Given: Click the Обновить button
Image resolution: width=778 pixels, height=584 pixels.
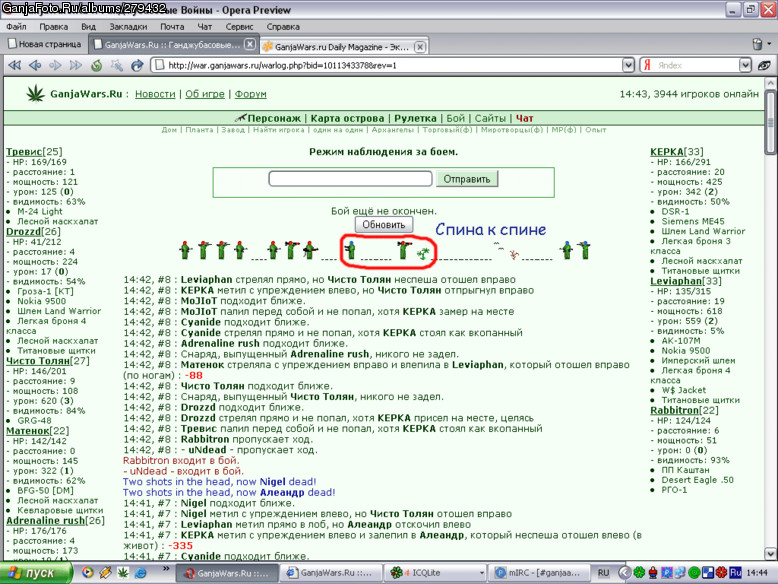Looking at the screenshot, I should click(384, 225).
